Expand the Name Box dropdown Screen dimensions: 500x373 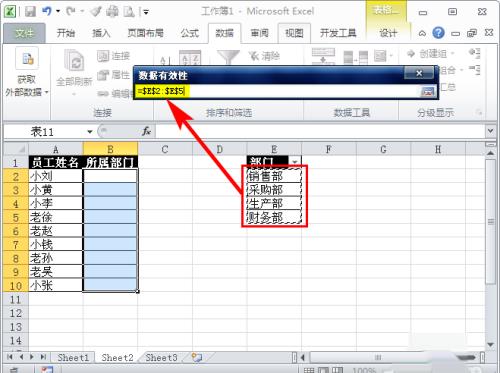tap(90, 132)
